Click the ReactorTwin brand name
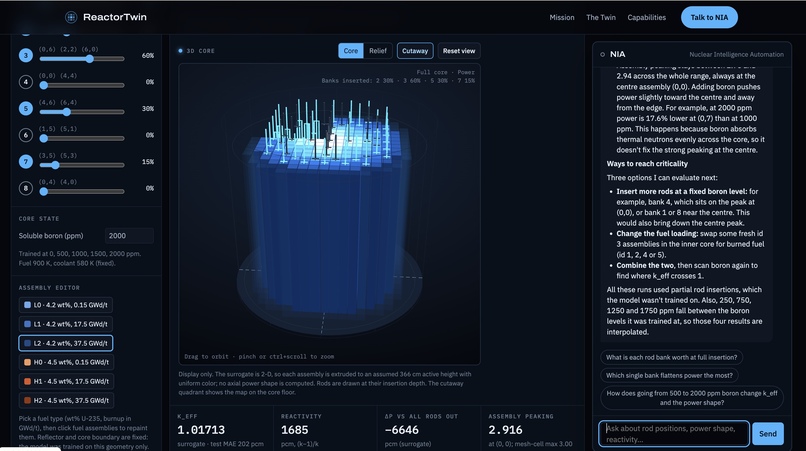 [x=115, y=17]
